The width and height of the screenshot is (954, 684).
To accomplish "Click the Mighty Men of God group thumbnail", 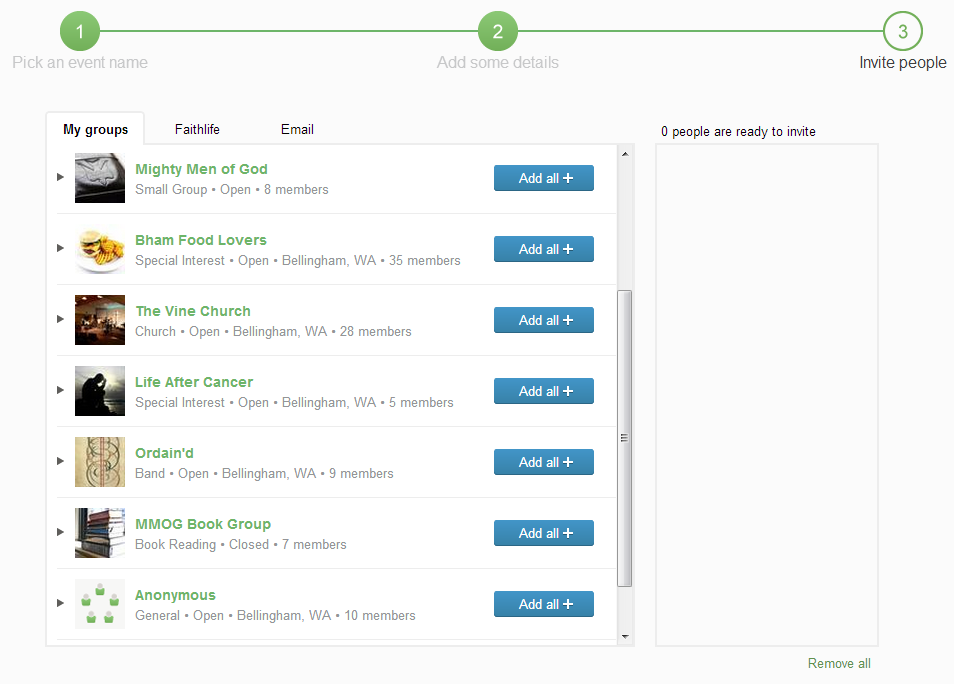I will 100,178.
